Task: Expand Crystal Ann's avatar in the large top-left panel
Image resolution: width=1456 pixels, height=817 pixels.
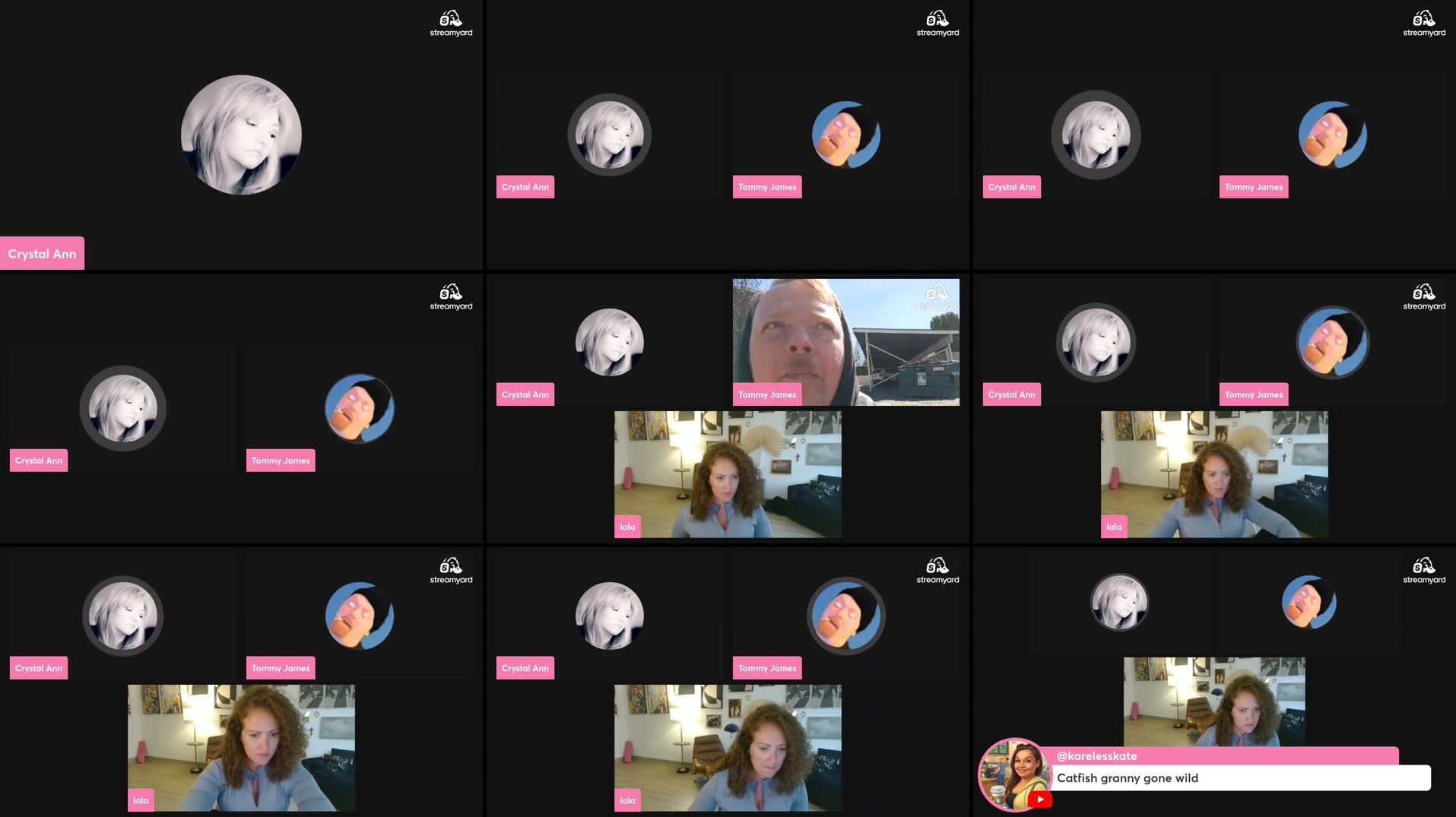Action: (x=241, y=135)
